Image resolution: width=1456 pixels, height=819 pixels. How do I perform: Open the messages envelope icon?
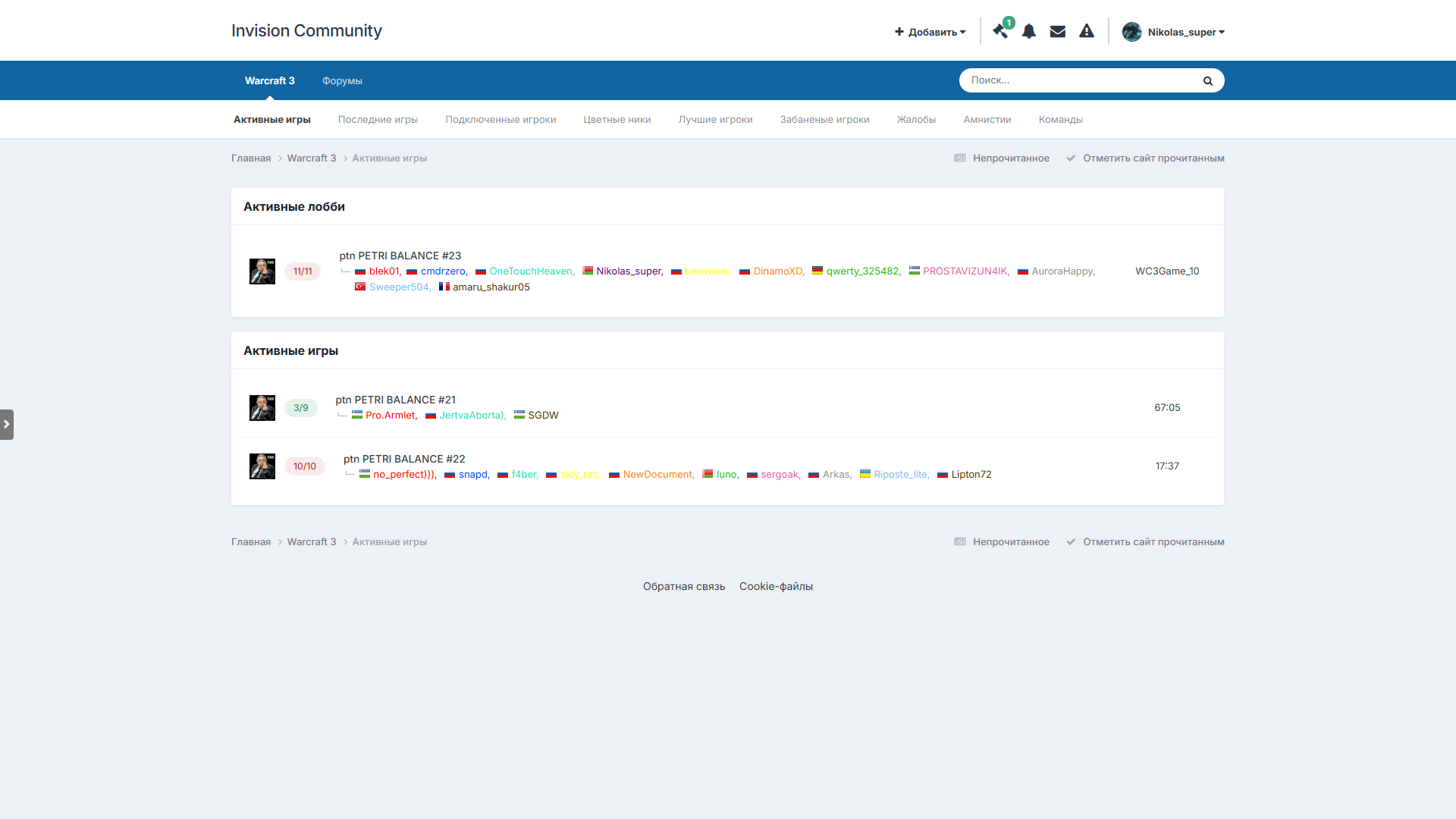(1058, 32)
